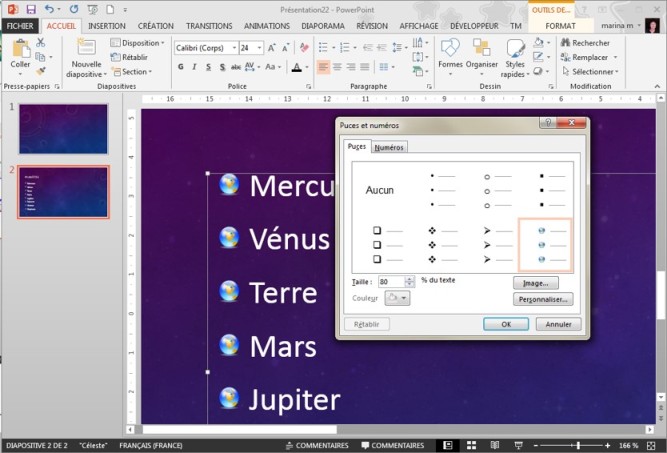Click the Styles rapides icon
667x453 pixels.
pos(515,52)
